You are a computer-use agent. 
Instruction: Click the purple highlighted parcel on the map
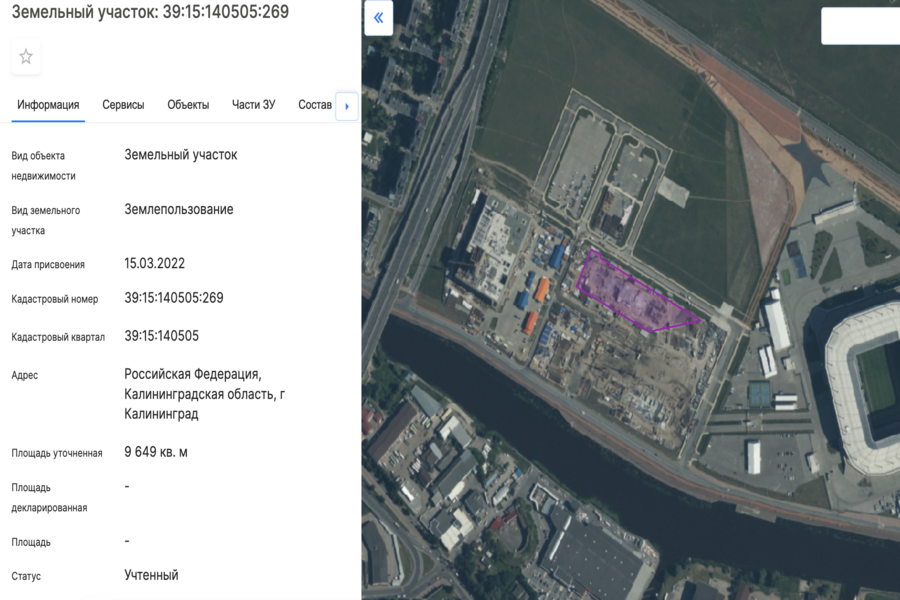tap(632, 296)
